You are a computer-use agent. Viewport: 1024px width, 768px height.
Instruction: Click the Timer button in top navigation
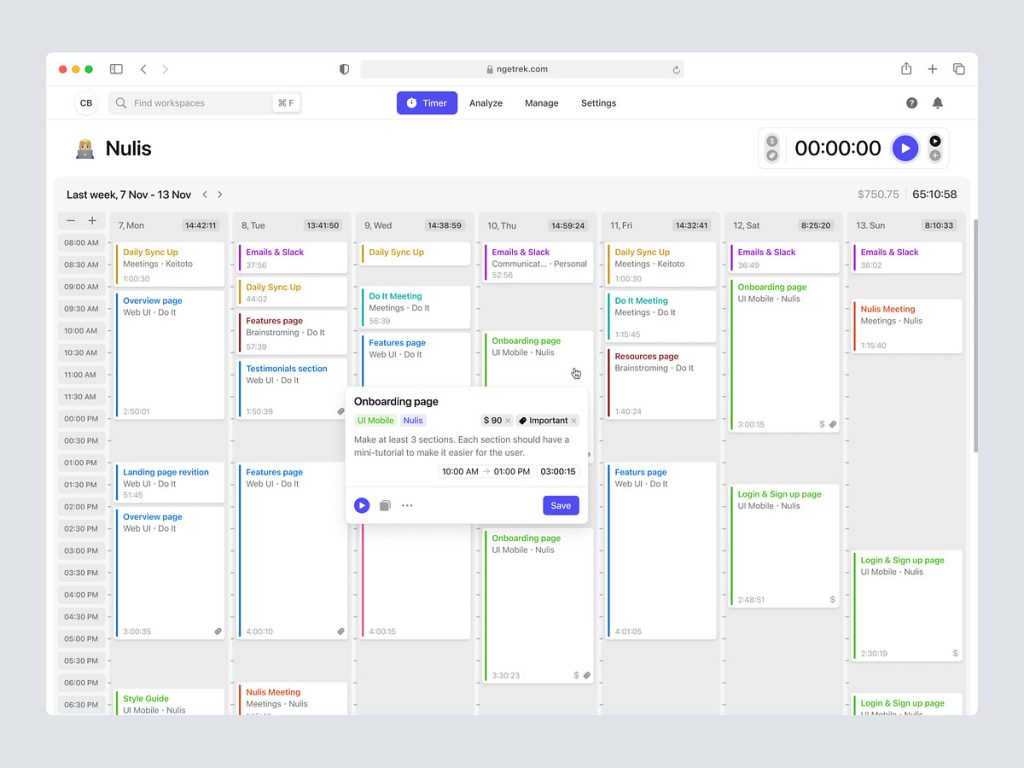coord(427,103)
